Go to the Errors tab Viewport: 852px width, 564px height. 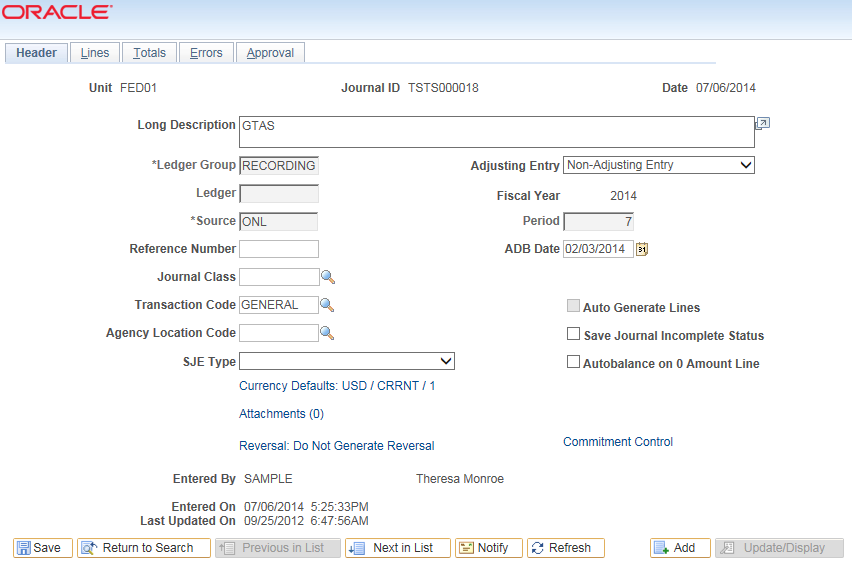coord(206,53)
